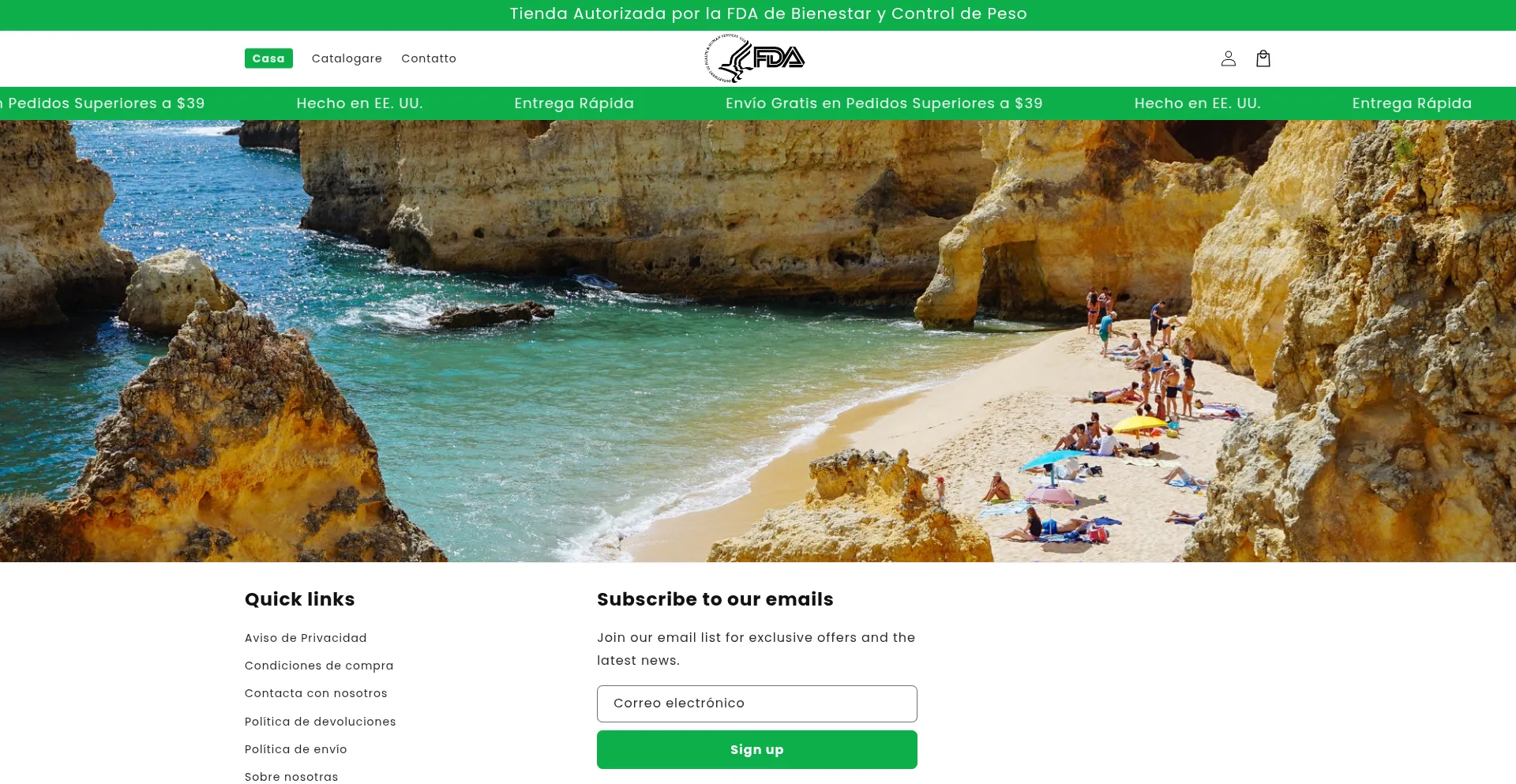Open the user account icon
This screenshot has width=1516, height=784.
click(1228, 58)
